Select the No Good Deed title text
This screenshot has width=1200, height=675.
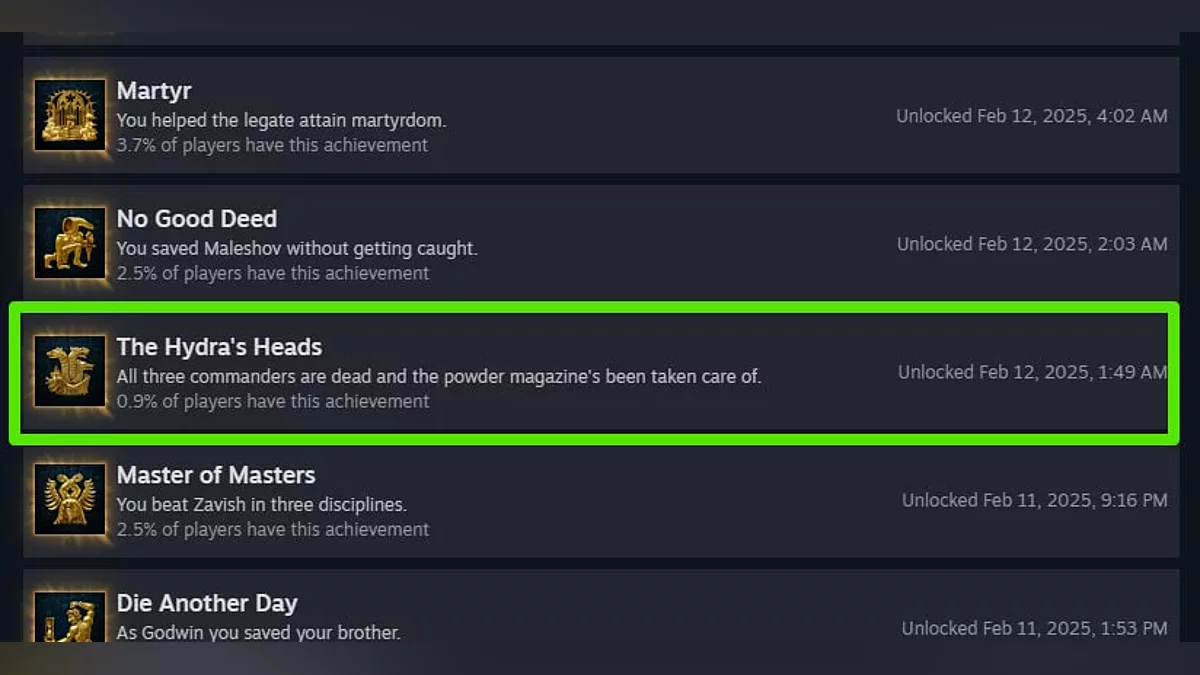(x=197, y=219)
